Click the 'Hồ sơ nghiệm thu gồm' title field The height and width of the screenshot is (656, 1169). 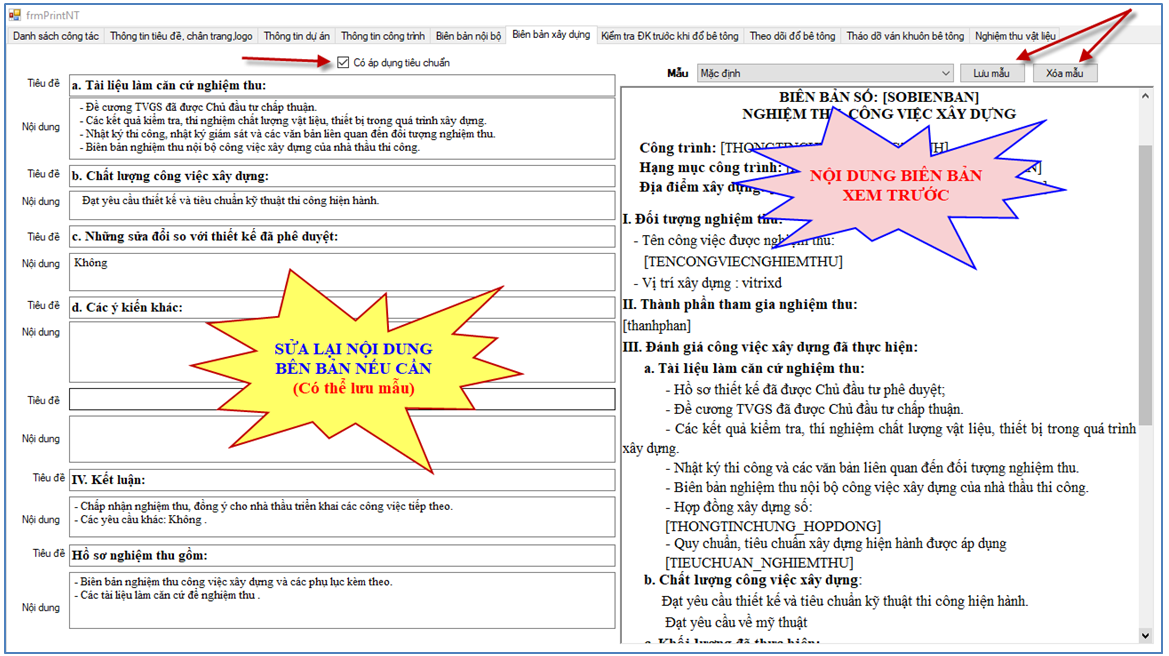[x=342, y=555]
